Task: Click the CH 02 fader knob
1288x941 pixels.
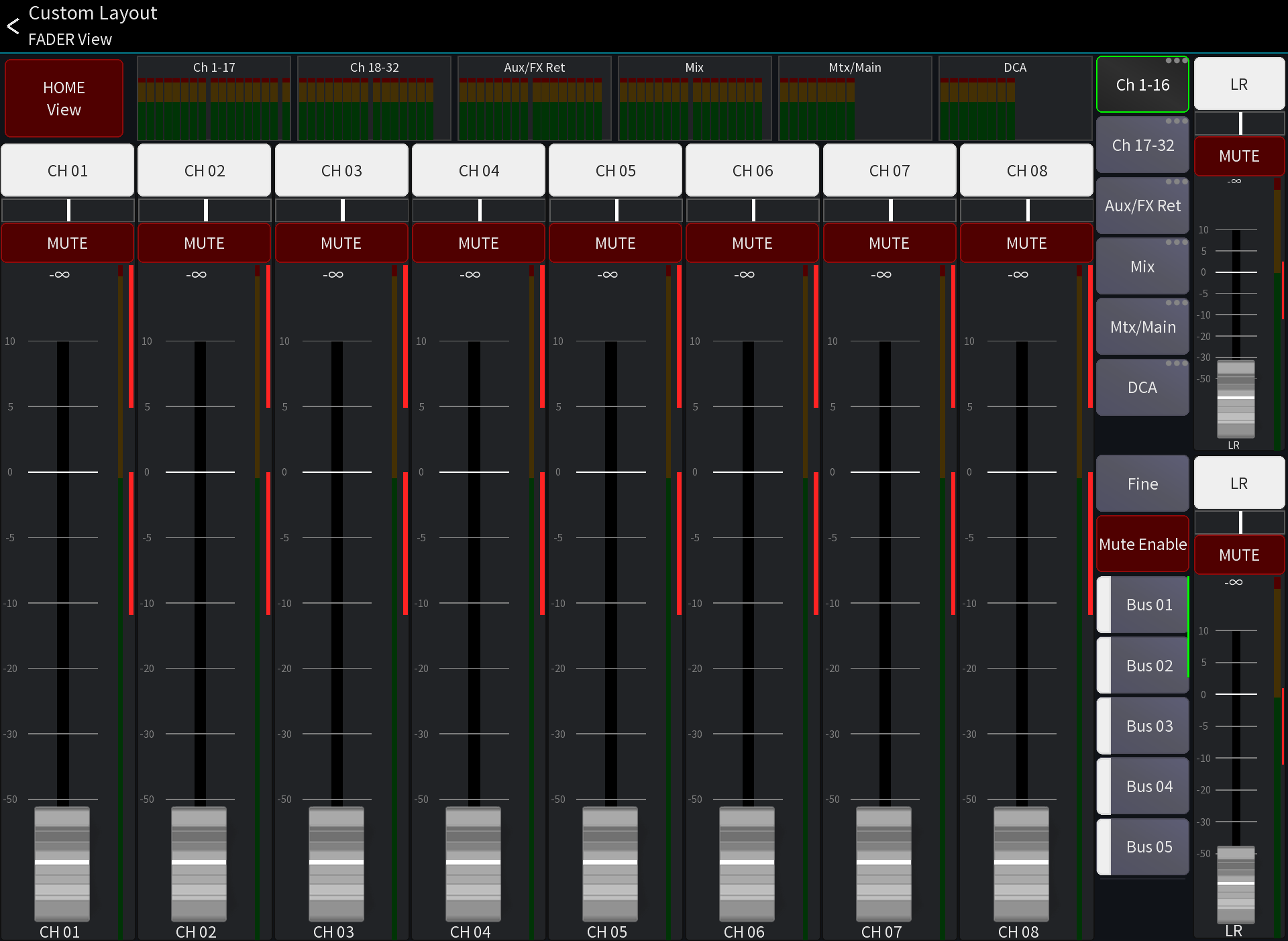Action: pyautogui.click(x=199, y=863)
